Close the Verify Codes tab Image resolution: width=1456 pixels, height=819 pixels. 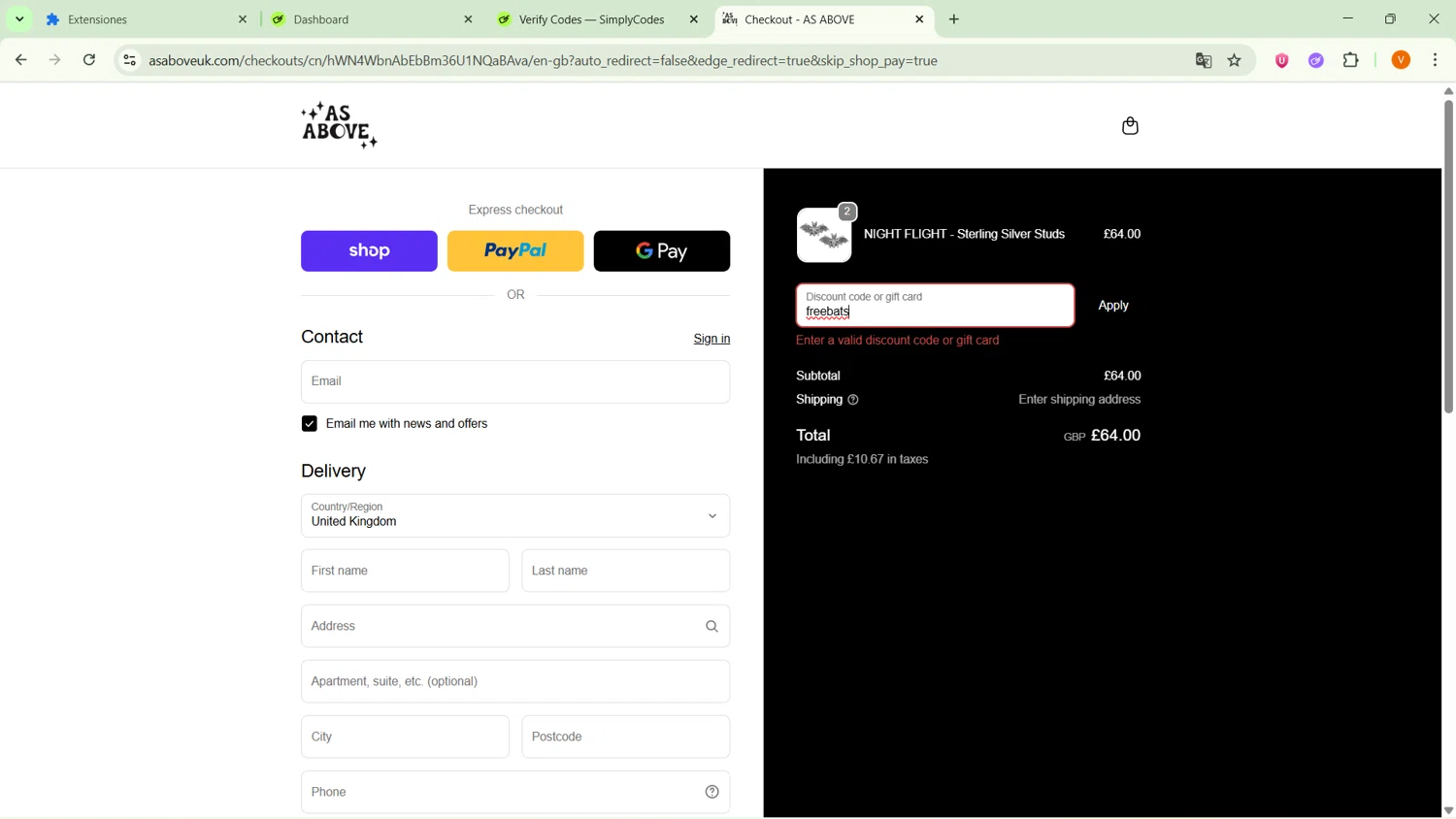pos(694,19)
